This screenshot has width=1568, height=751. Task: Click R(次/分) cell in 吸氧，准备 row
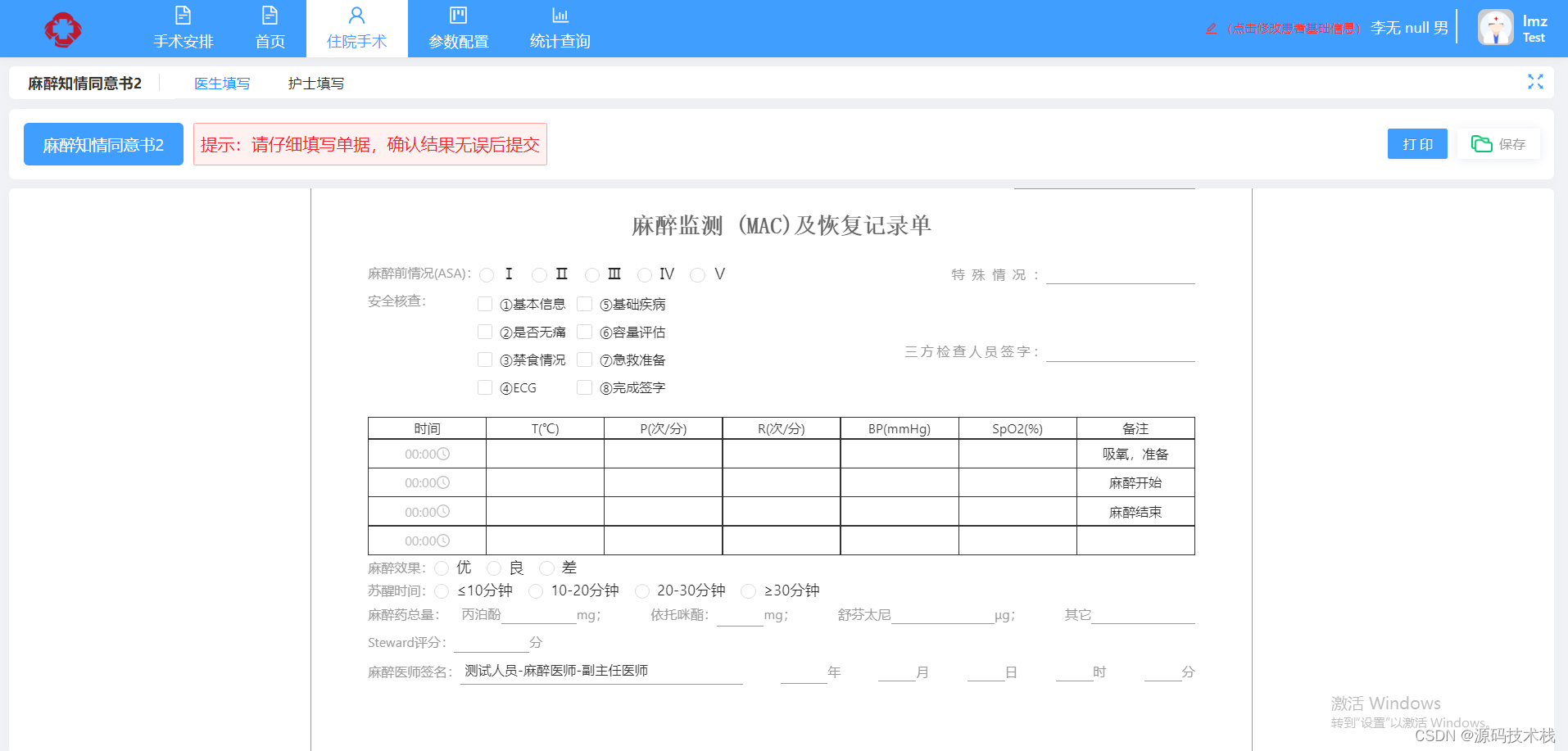pyautogui.click(x=782, y=454)
